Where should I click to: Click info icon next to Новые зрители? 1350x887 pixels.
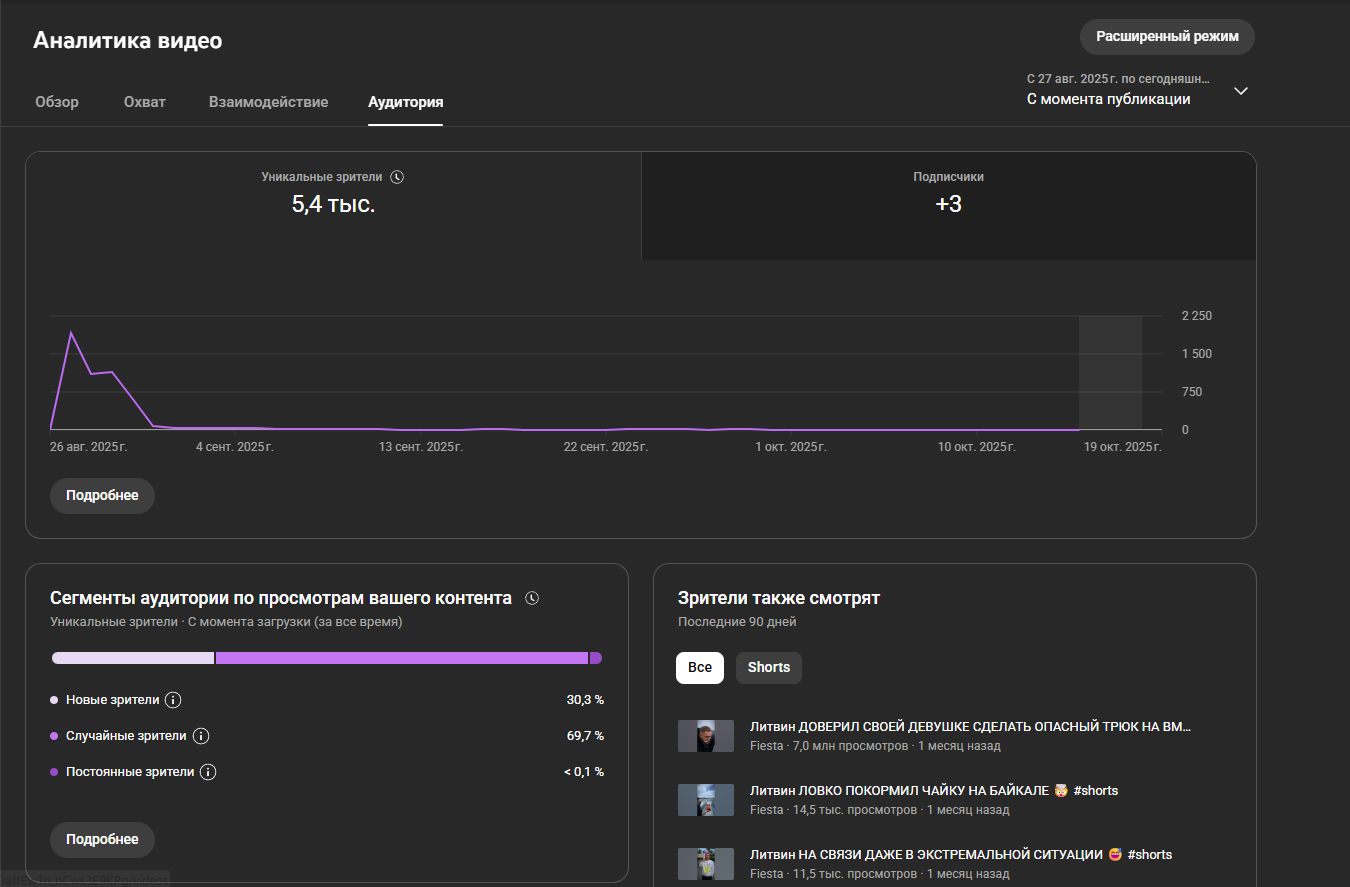point(173,700)
